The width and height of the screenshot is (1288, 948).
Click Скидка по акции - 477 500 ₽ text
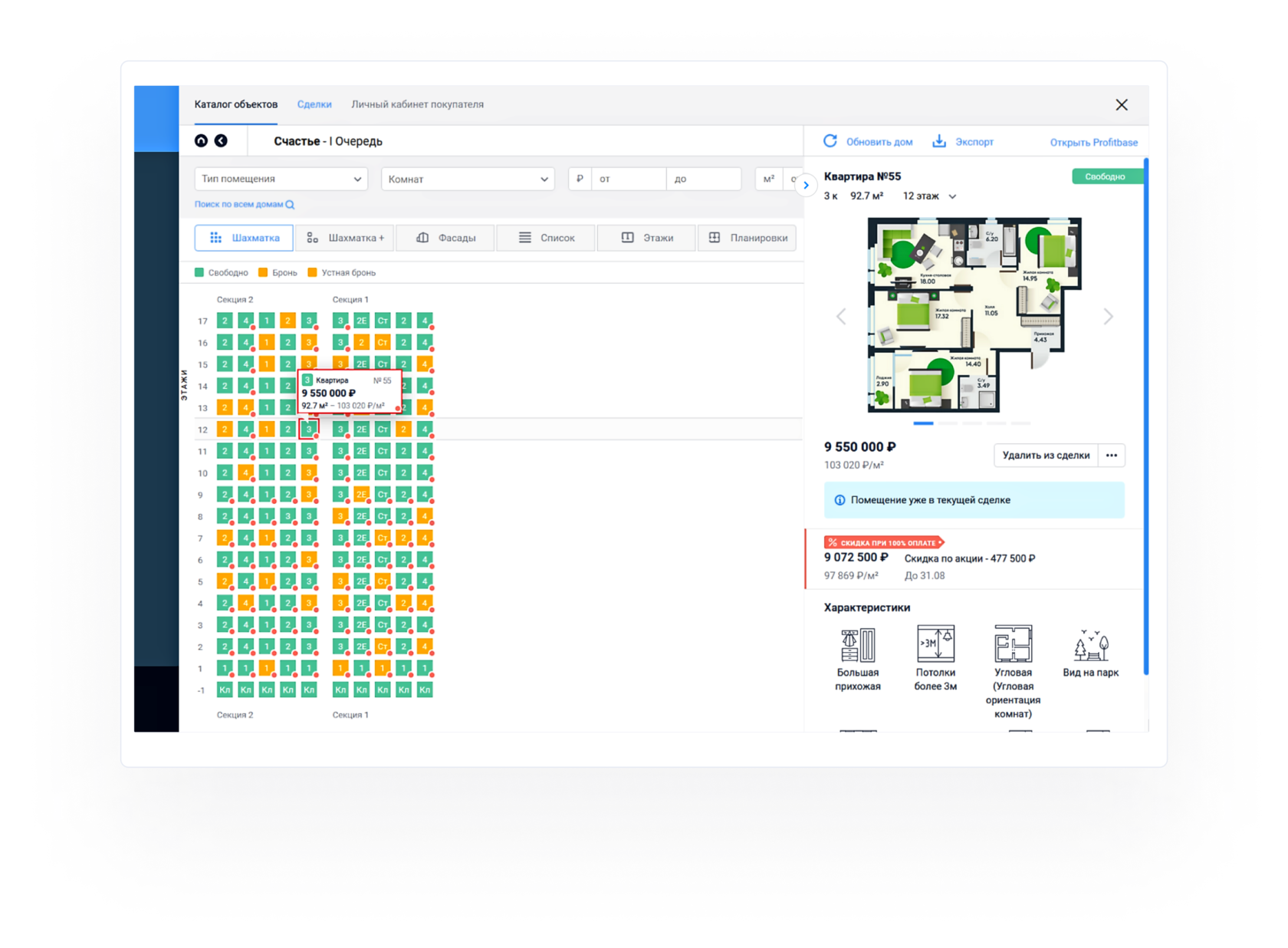[x=970, y=558]
